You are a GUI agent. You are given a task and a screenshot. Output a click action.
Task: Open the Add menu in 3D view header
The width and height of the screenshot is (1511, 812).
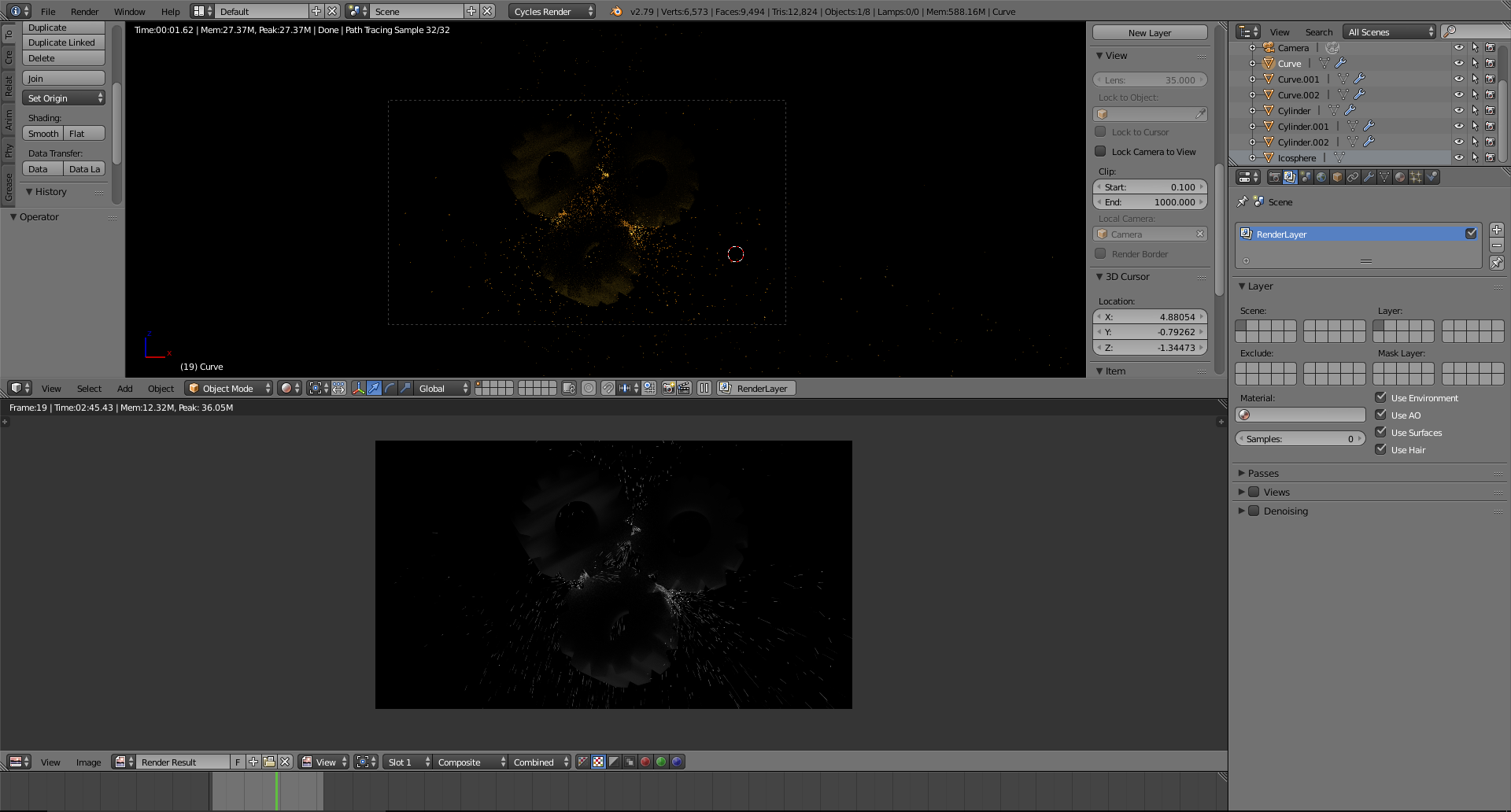pos(124,388)
